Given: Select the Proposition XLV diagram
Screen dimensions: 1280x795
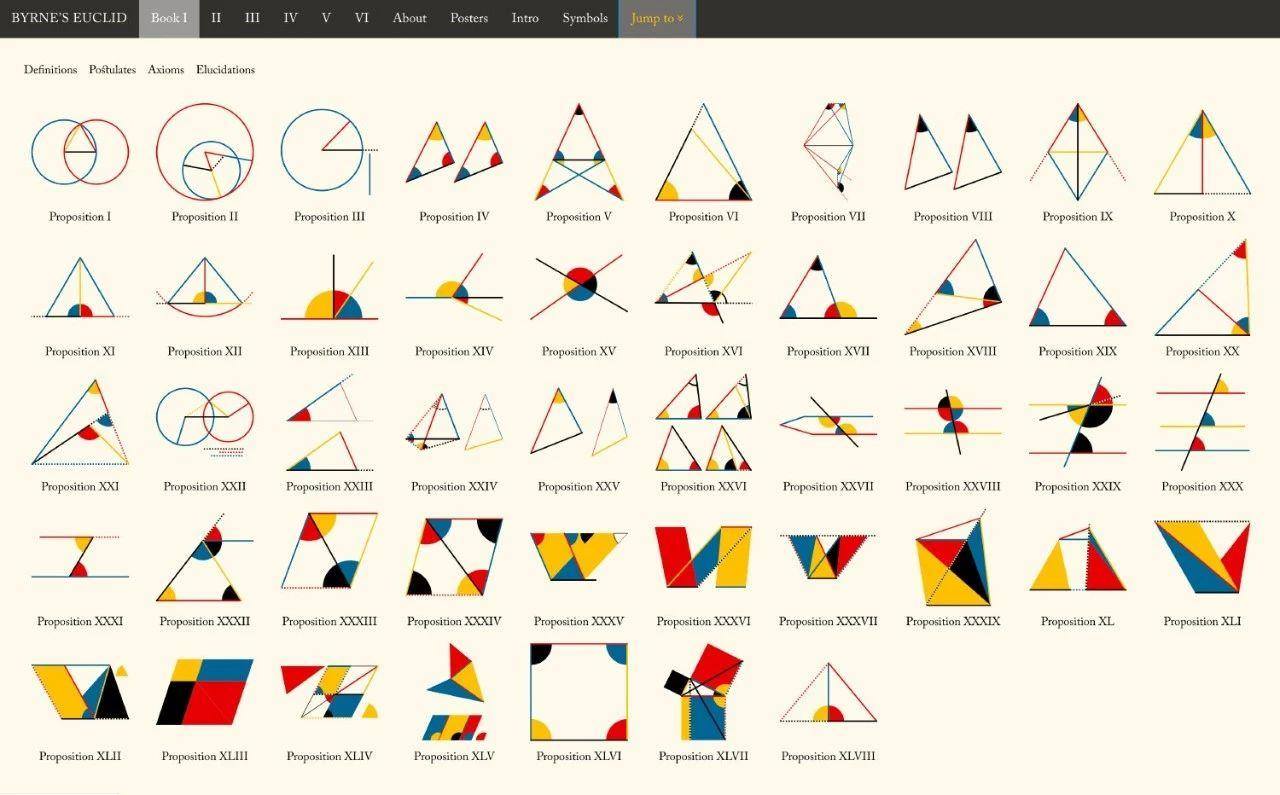Looking at the screenshot, I should [454, 692].
